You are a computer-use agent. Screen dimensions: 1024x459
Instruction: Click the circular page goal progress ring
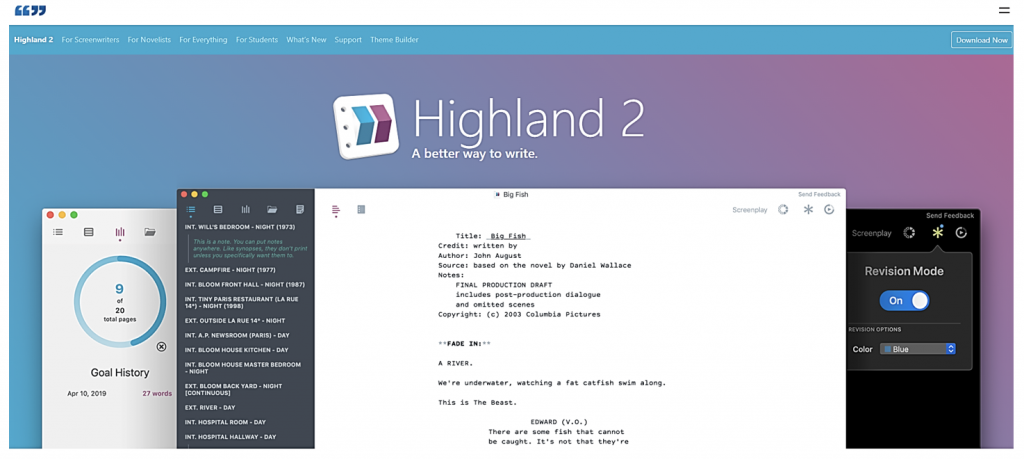pos(119,301)
